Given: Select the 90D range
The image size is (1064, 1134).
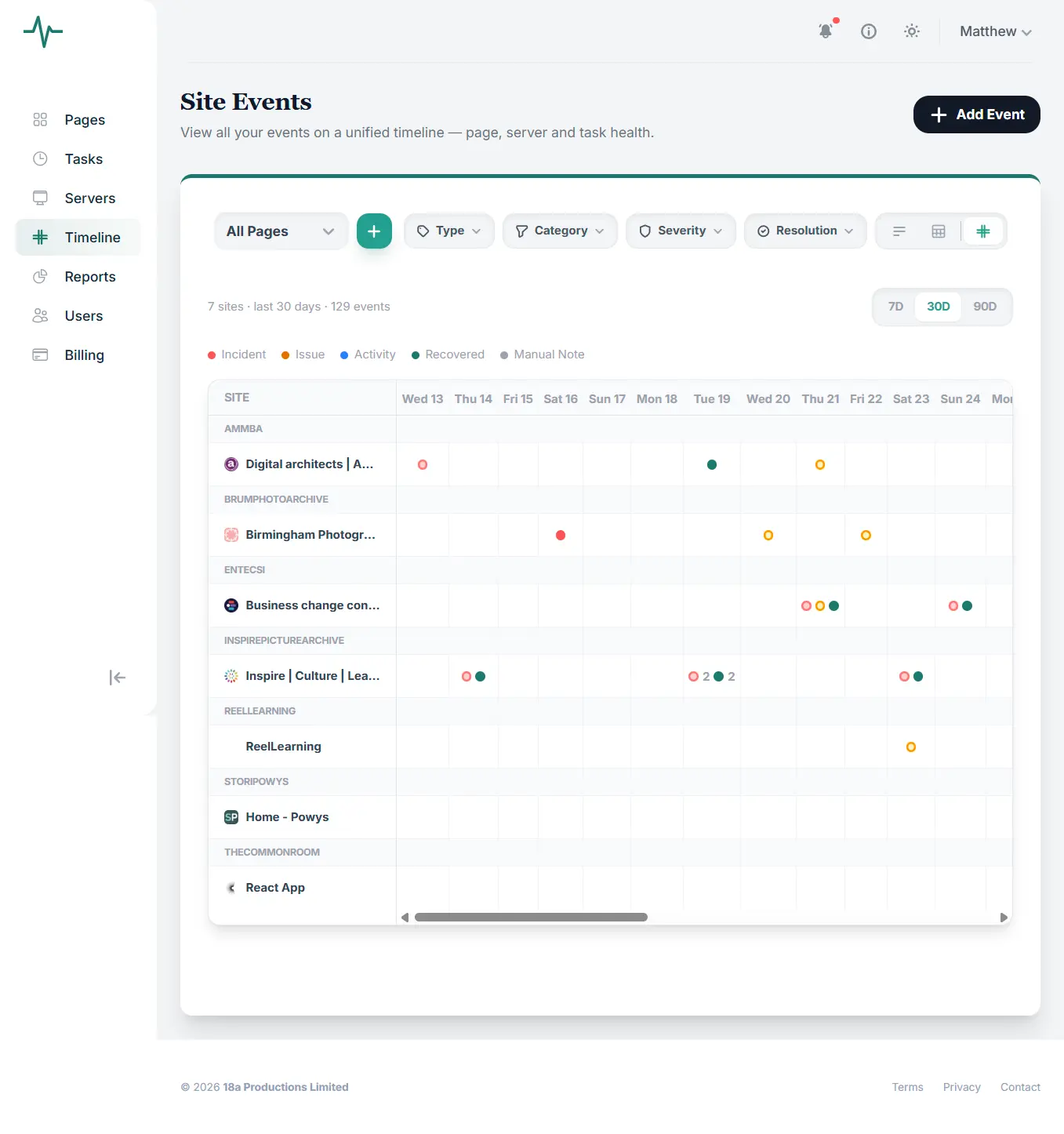Looking at the screenshot, I should (985, 307).
